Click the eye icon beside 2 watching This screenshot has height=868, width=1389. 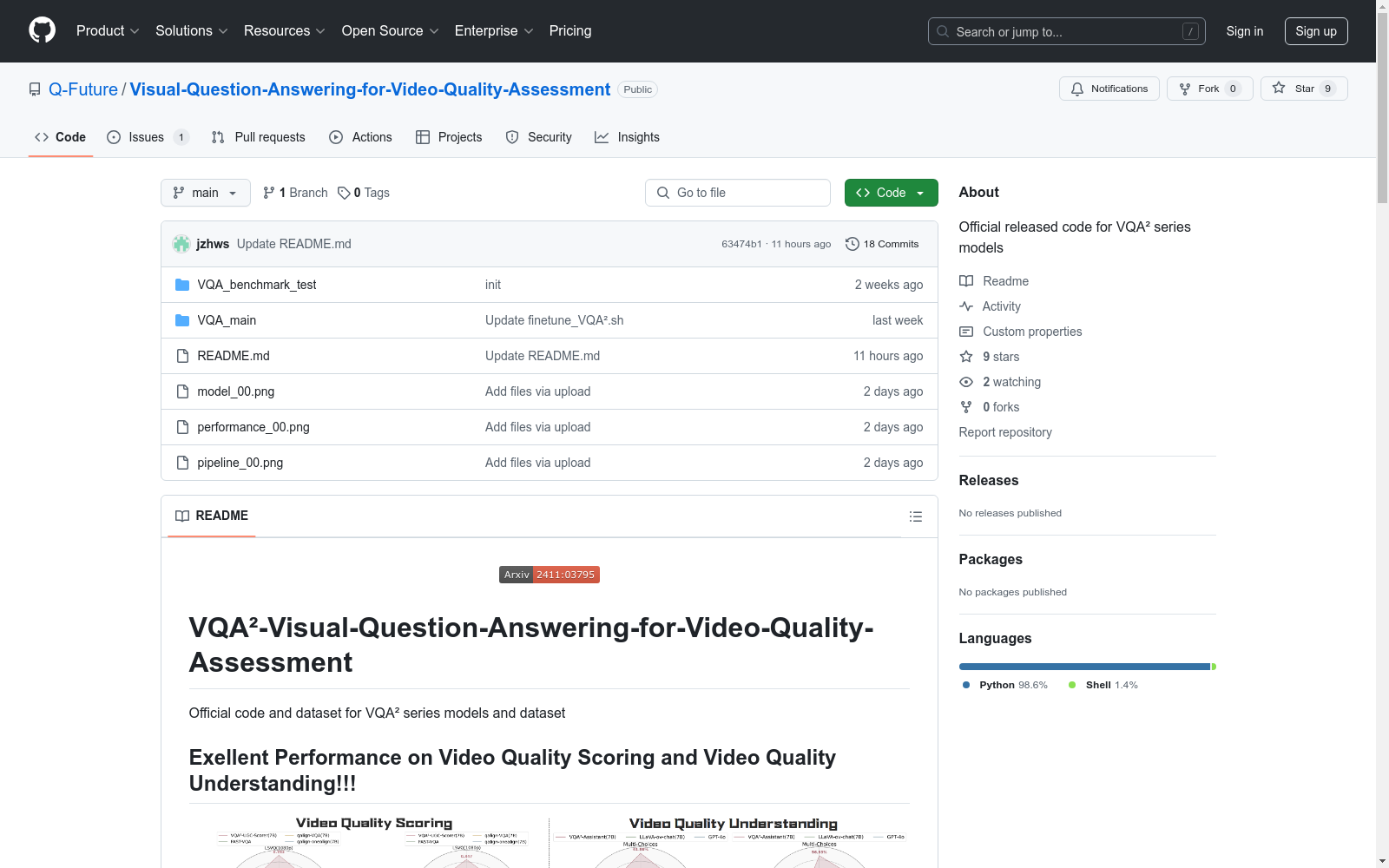click(x=966, y=382)
